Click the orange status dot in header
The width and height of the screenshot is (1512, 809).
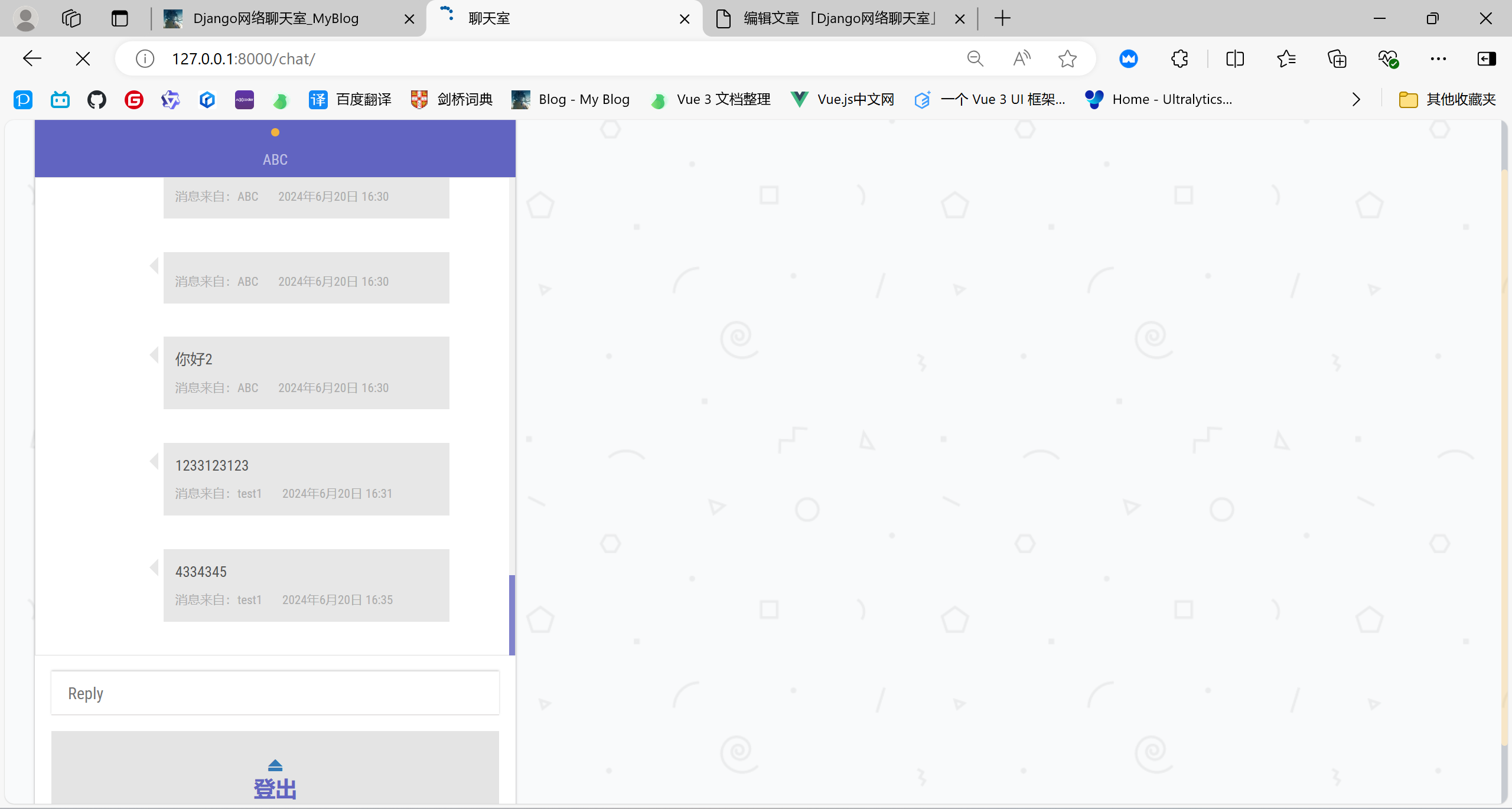point(275,132)
